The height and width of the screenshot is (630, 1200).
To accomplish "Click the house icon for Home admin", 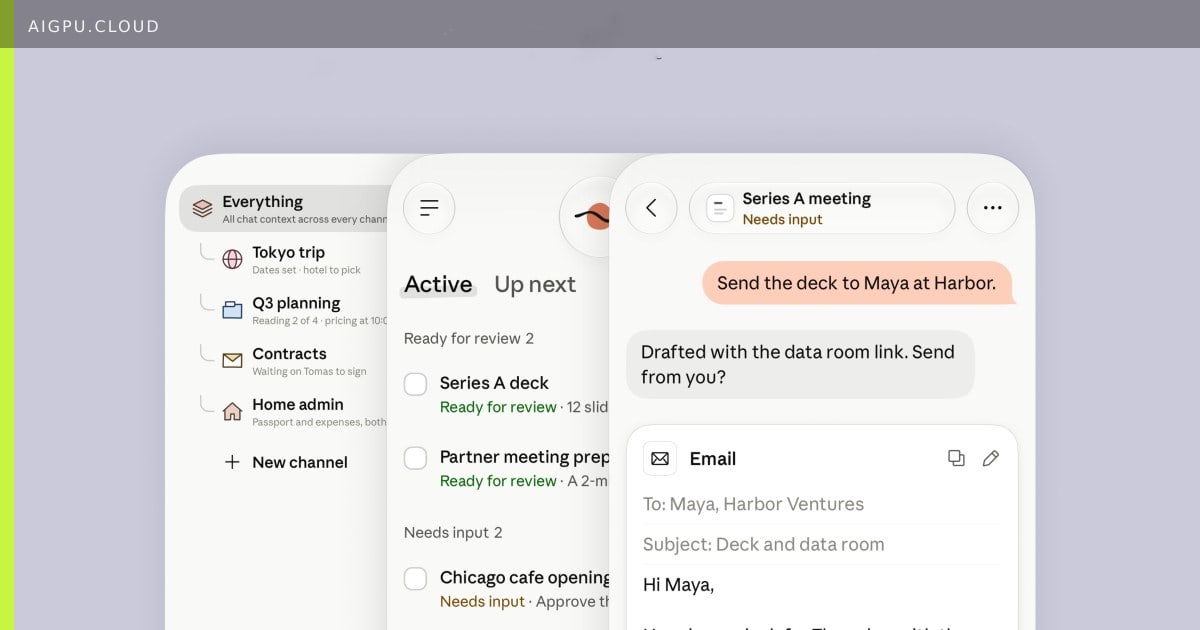I will (x=232, y=411).
